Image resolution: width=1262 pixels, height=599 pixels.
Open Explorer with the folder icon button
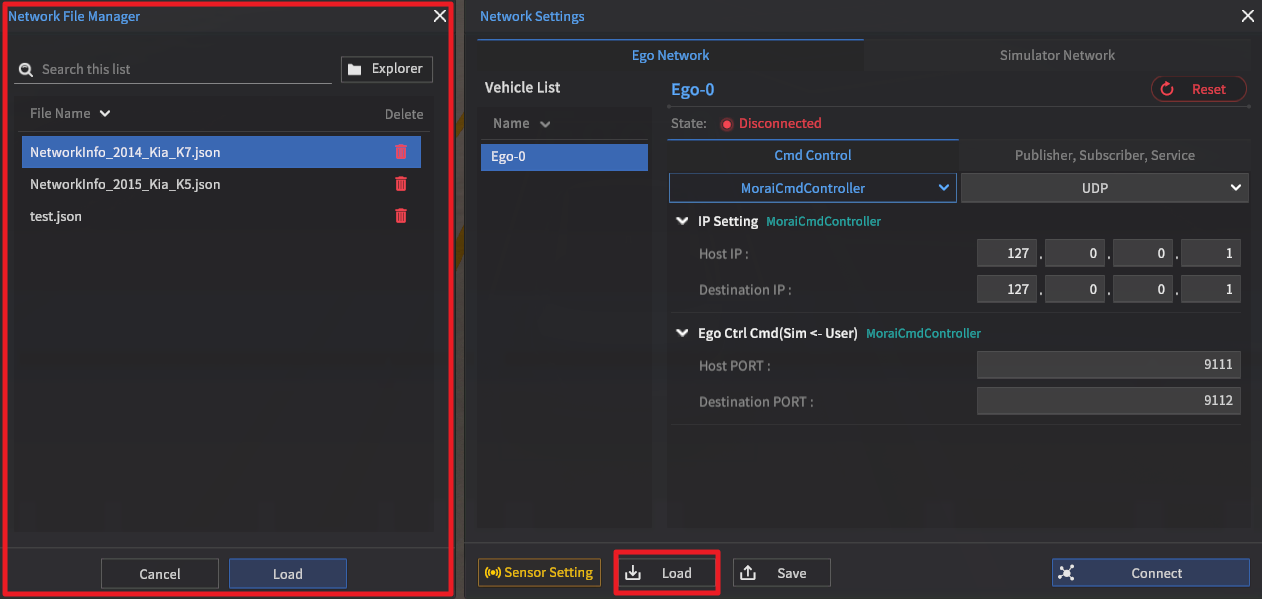(x=387, y=69)
